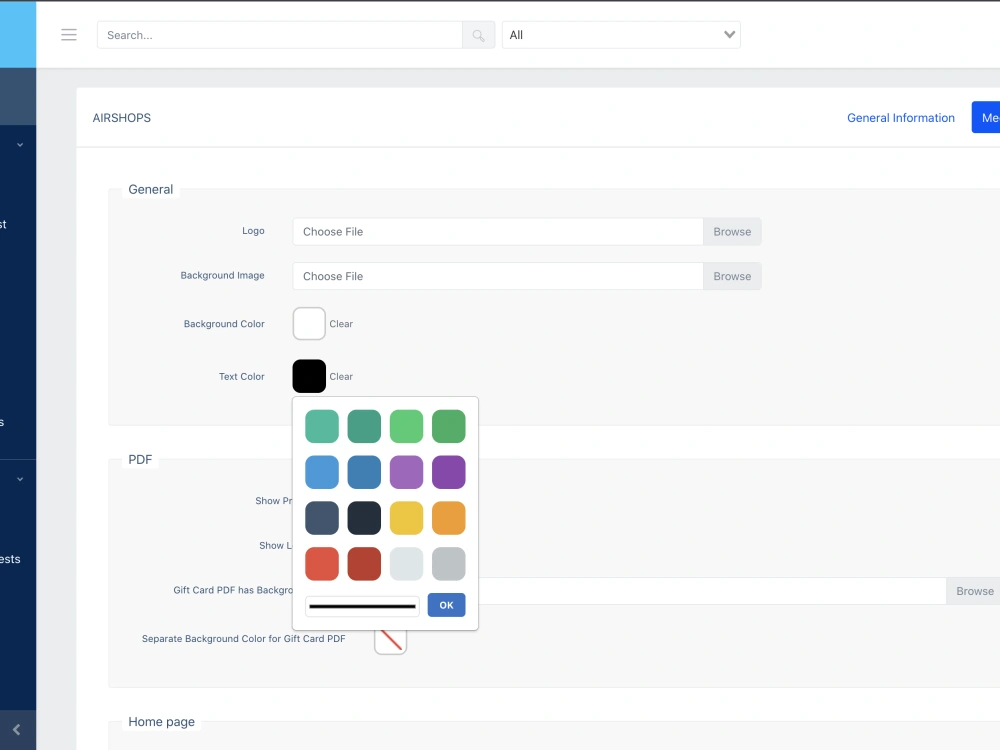Pick the teal swatch in the palette
The image size is (1000, 750).
(x=322, y=426)
